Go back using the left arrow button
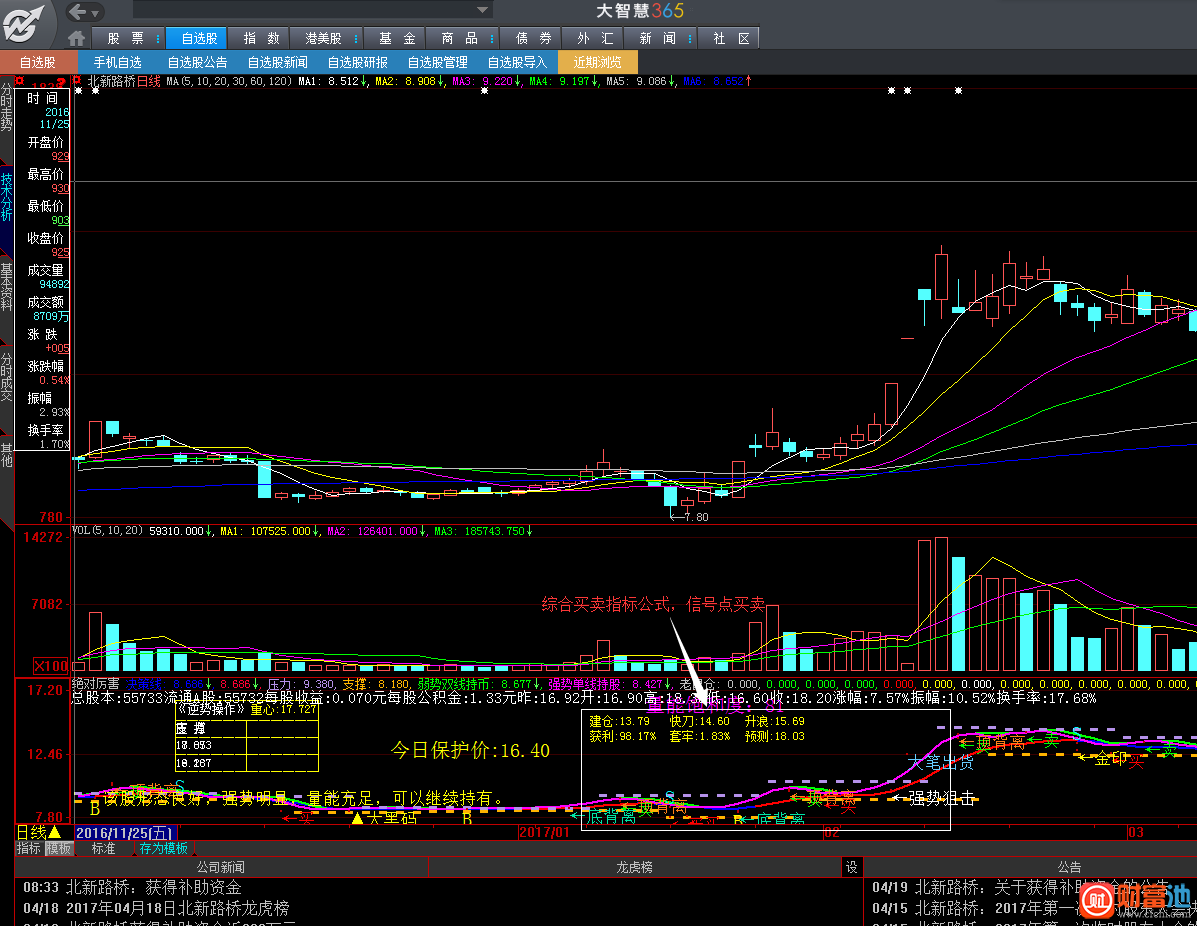This screenshot has width=1197, height=926. 78,11
